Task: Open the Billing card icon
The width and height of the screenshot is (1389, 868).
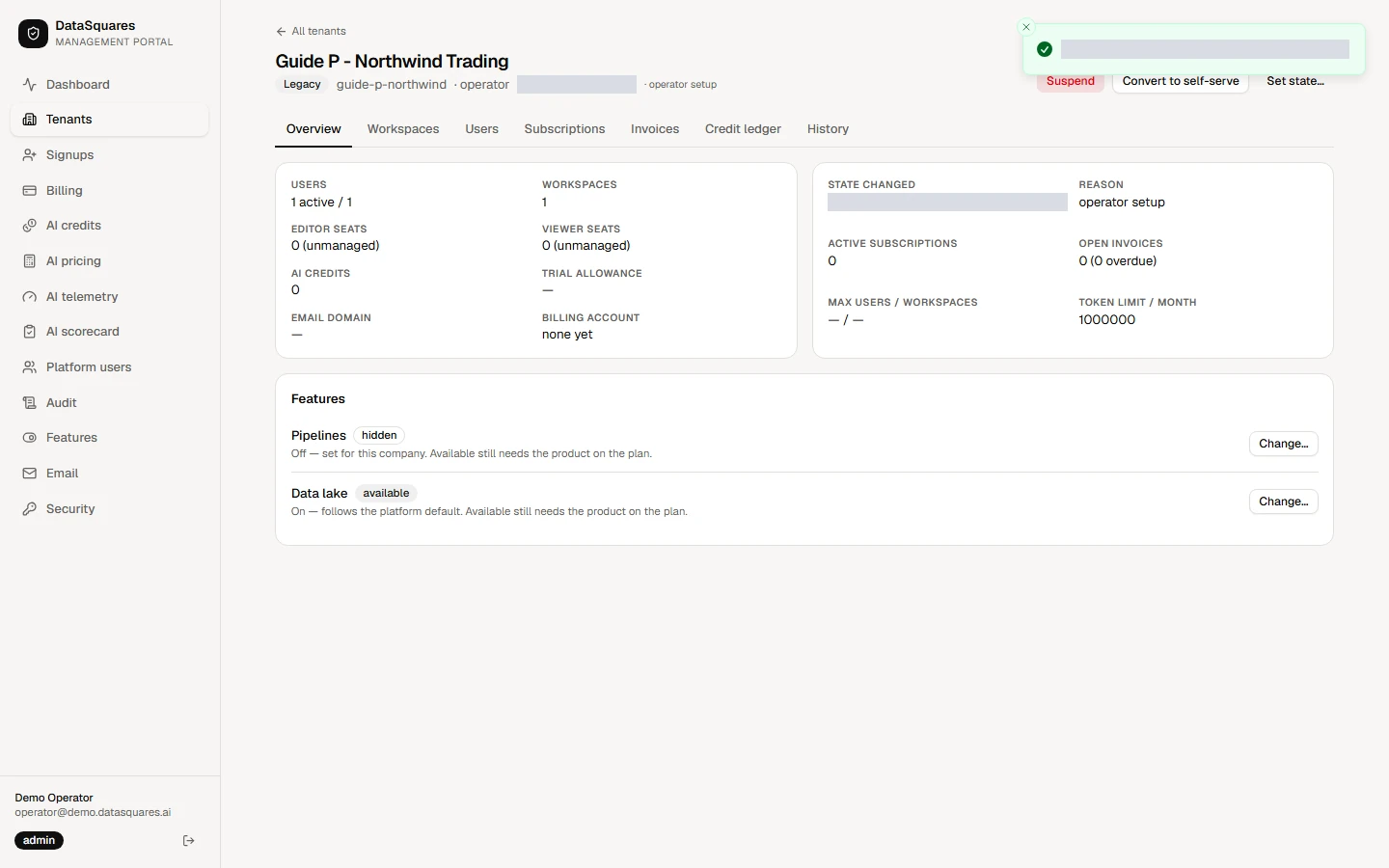Action: coord(30,191)
